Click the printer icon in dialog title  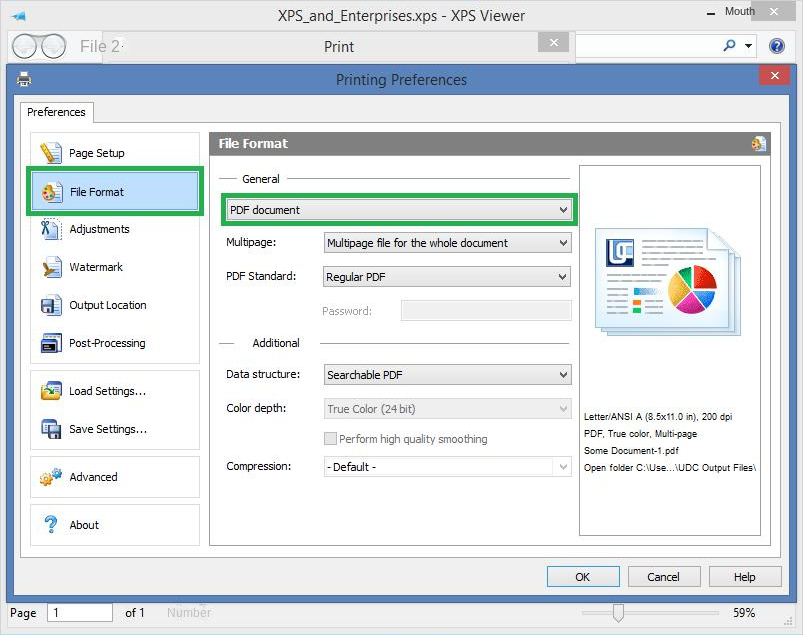coord(24,79)
